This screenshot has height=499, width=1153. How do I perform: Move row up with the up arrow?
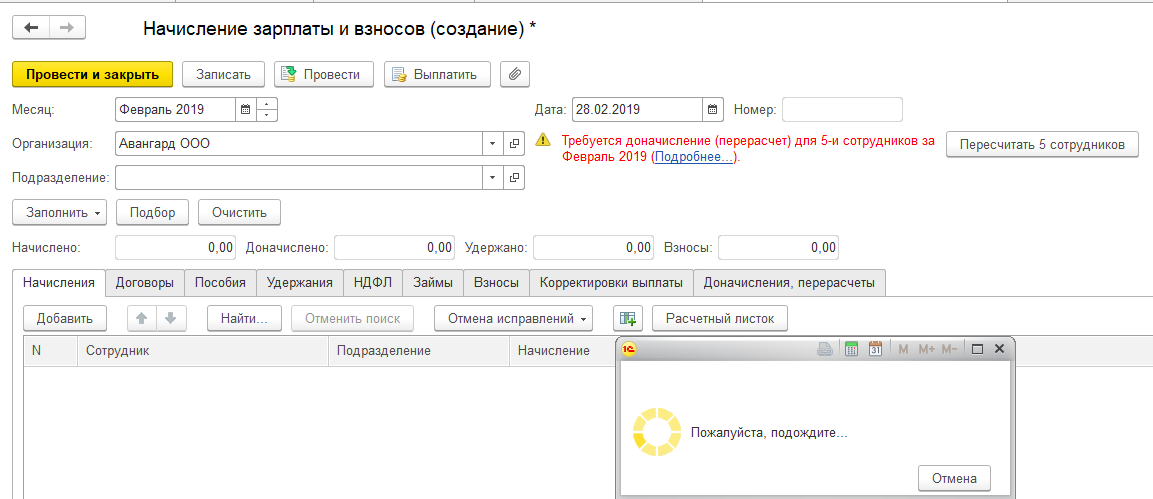tap(143, 319)
